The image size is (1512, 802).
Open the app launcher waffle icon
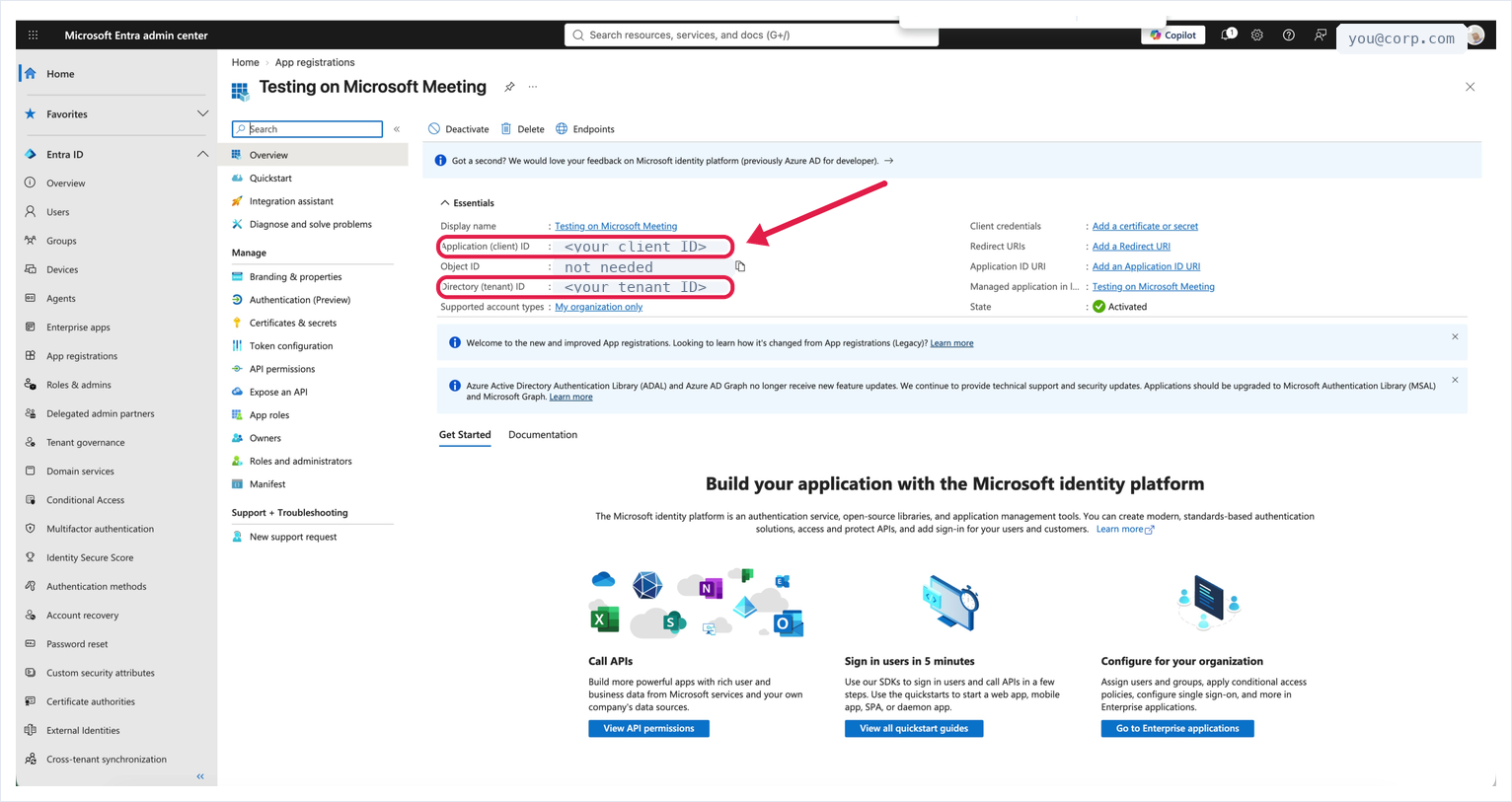click(34, 35)
